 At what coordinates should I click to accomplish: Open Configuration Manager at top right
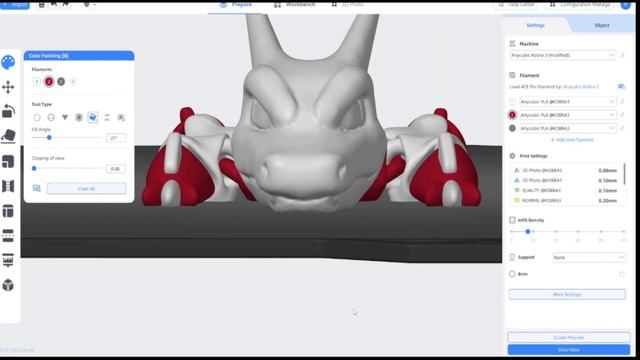coord(580,5)
